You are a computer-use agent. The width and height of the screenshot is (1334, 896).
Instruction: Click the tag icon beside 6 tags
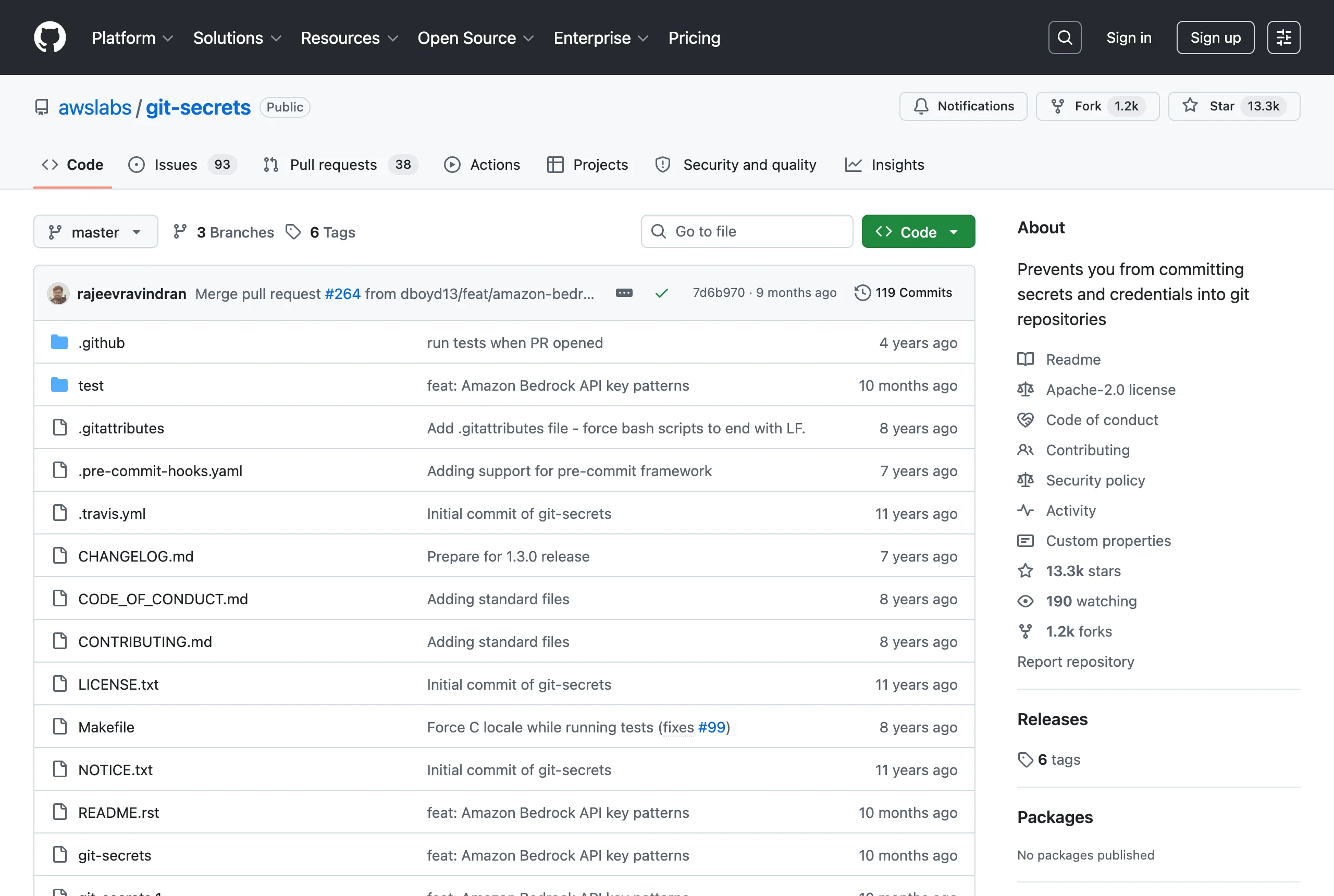pos(1026,760)
